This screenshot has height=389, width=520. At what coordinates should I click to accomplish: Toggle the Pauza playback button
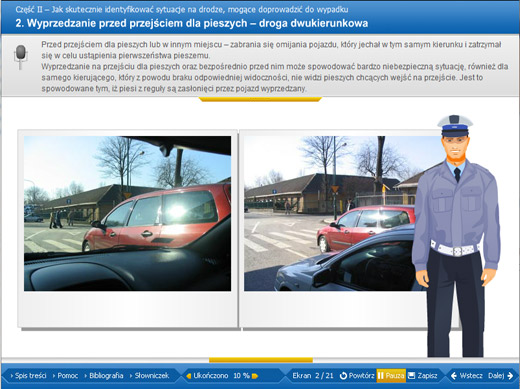pyautogui.click(x=391, y=376)
